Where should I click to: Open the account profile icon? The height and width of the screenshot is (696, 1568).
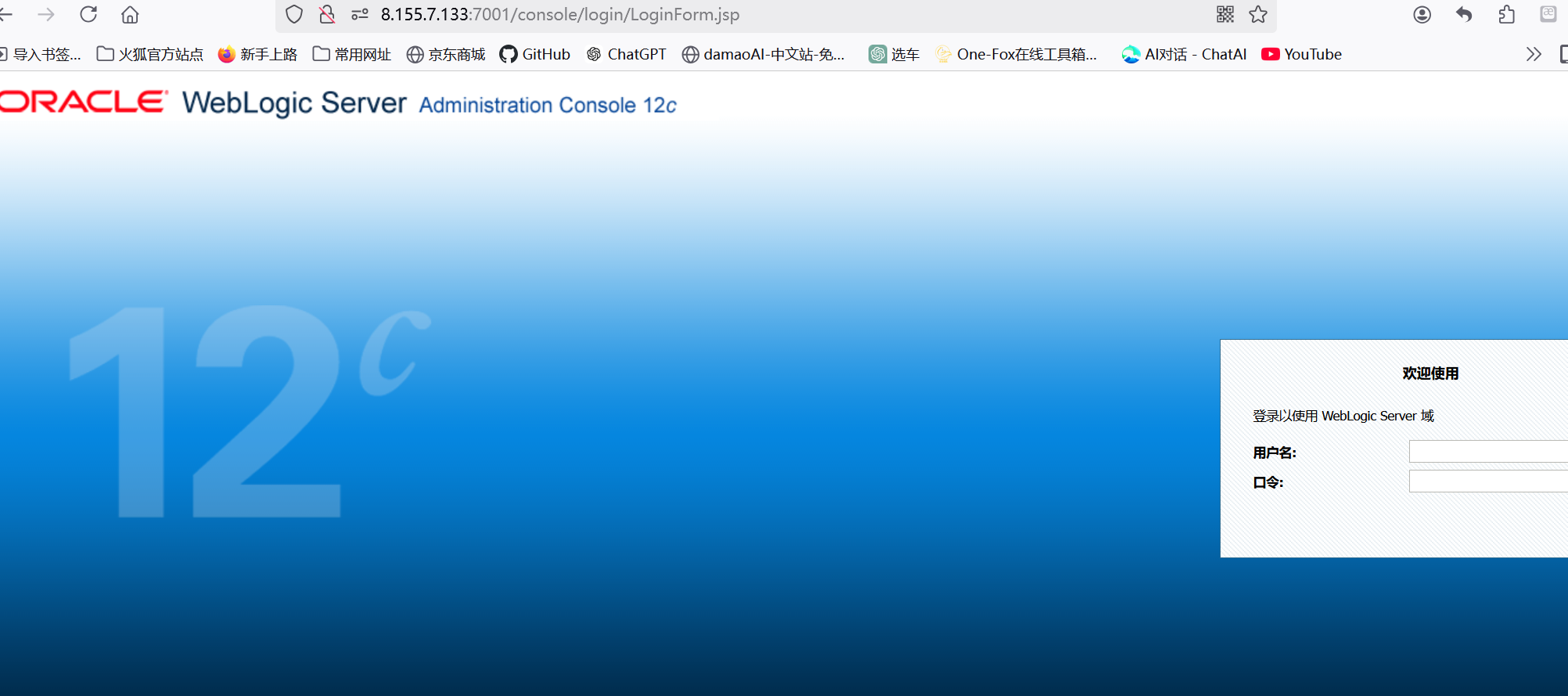[1422, 14]
